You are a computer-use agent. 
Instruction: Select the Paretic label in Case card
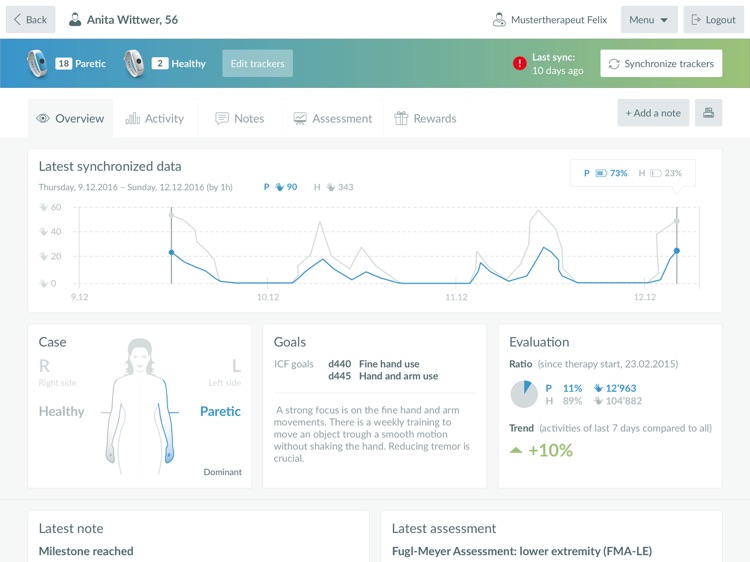click(220, 411)
